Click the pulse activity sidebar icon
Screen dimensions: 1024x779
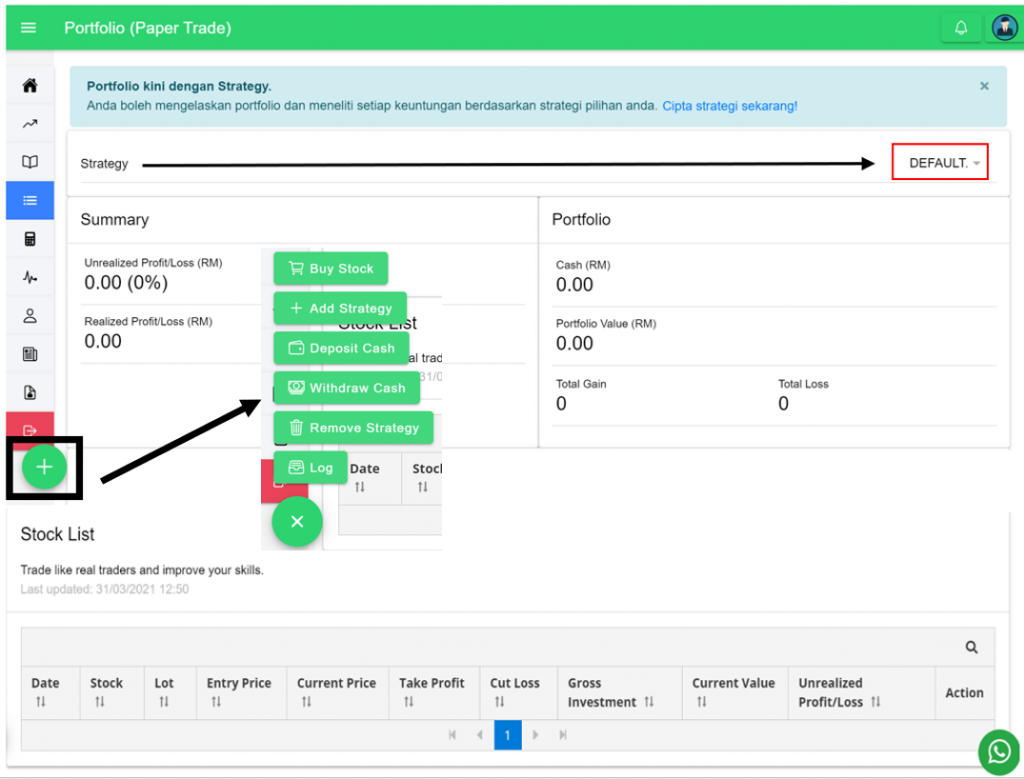30,278
